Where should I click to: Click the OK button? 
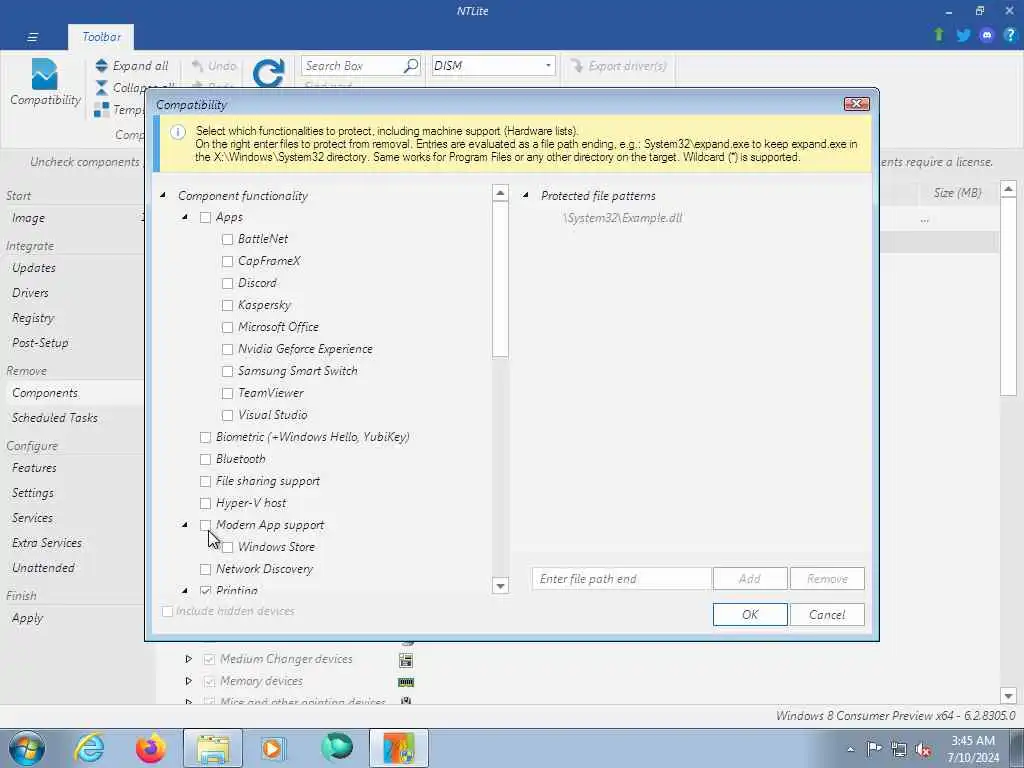click(x=750, y=615)
